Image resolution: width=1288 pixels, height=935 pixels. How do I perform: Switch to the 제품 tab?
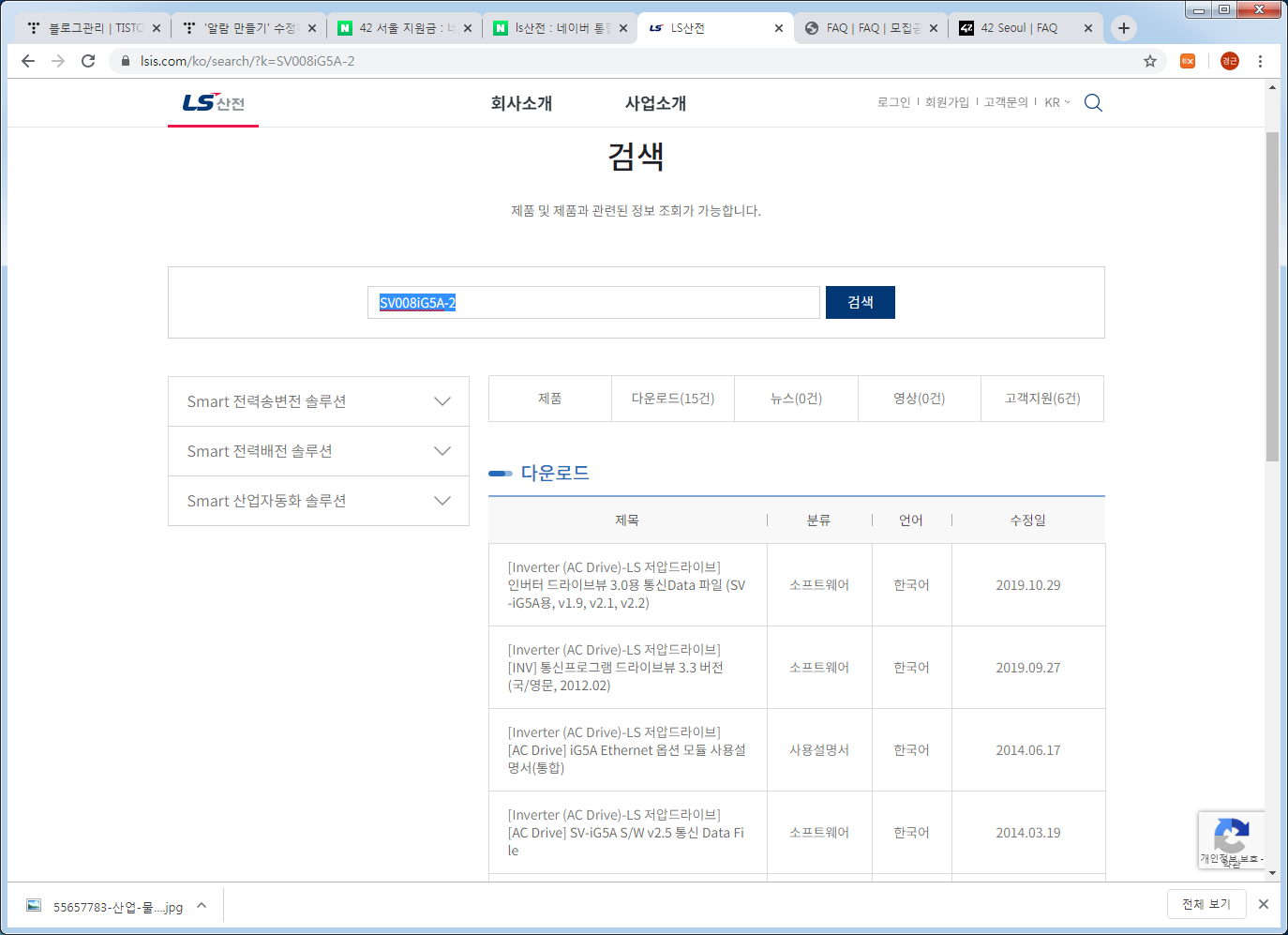tap(550, 399)
